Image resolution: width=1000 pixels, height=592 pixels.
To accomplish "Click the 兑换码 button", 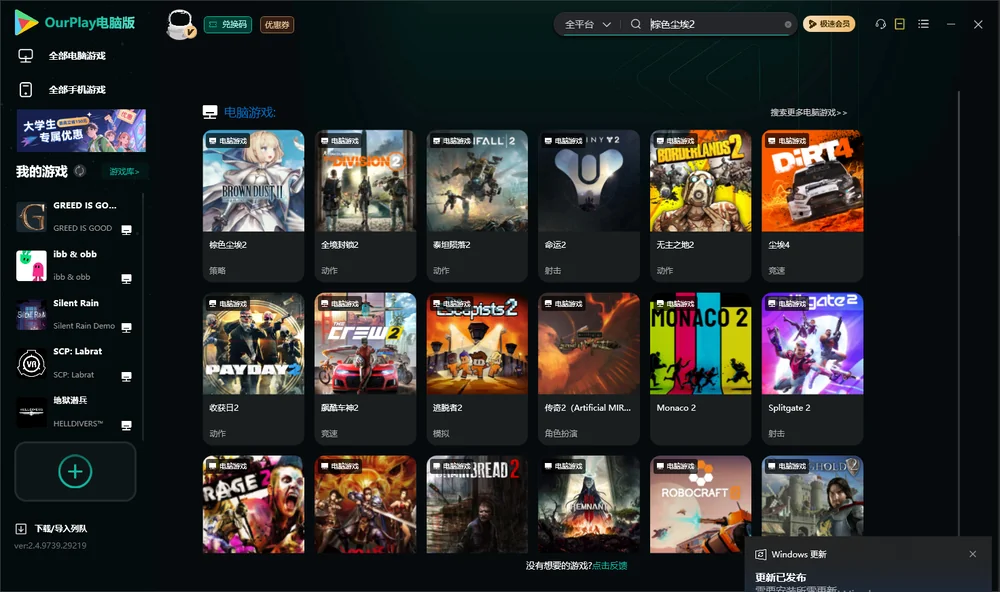I will [x=228, y=24].
